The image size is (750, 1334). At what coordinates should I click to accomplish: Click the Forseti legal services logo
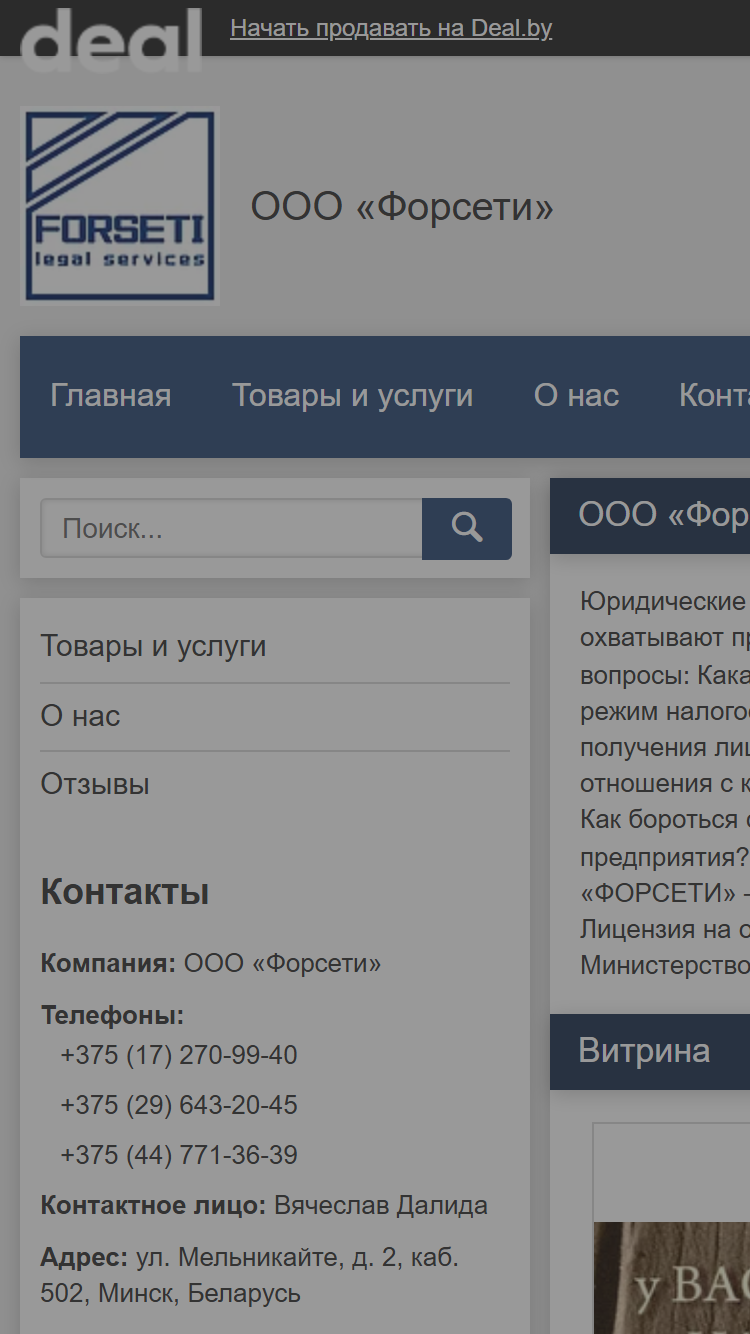[x=120, y=205]
